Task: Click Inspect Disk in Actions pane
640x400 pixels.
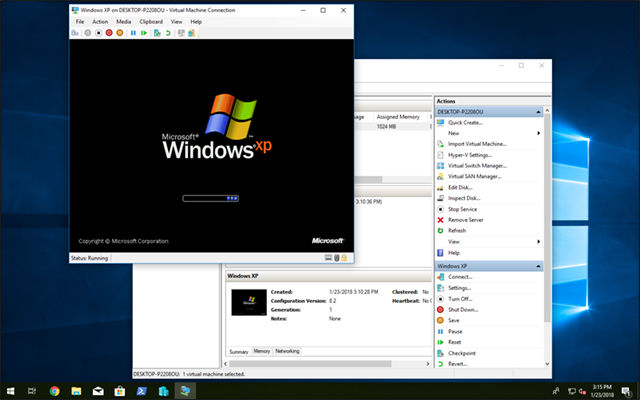Action: [x=464, y=198]
